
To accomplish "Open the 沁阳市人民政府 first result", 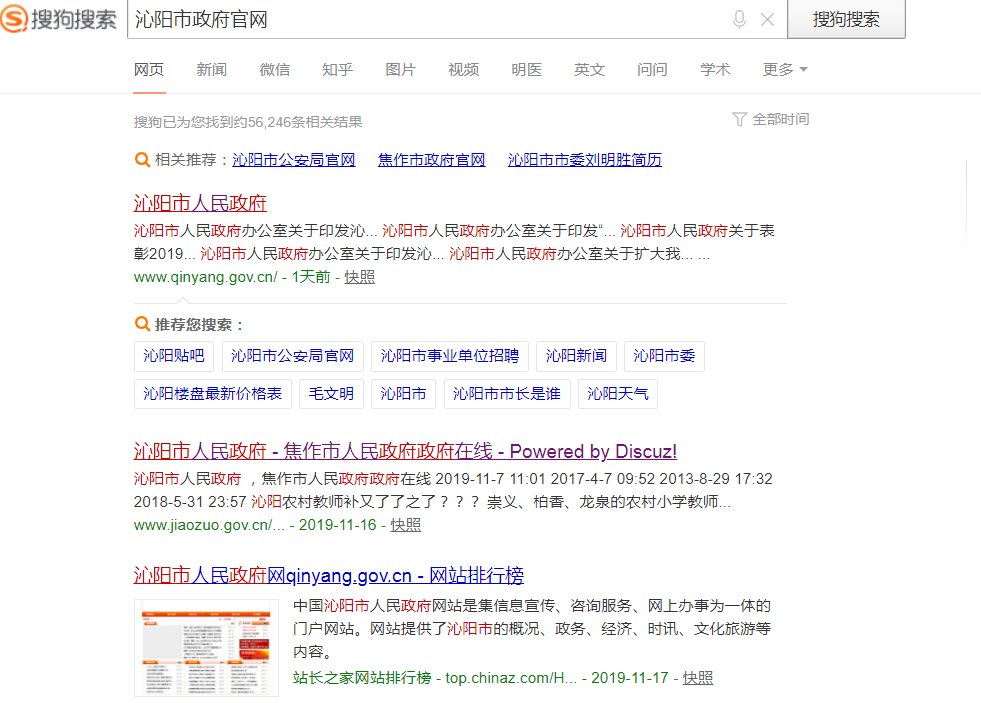I will pos(200,203).
